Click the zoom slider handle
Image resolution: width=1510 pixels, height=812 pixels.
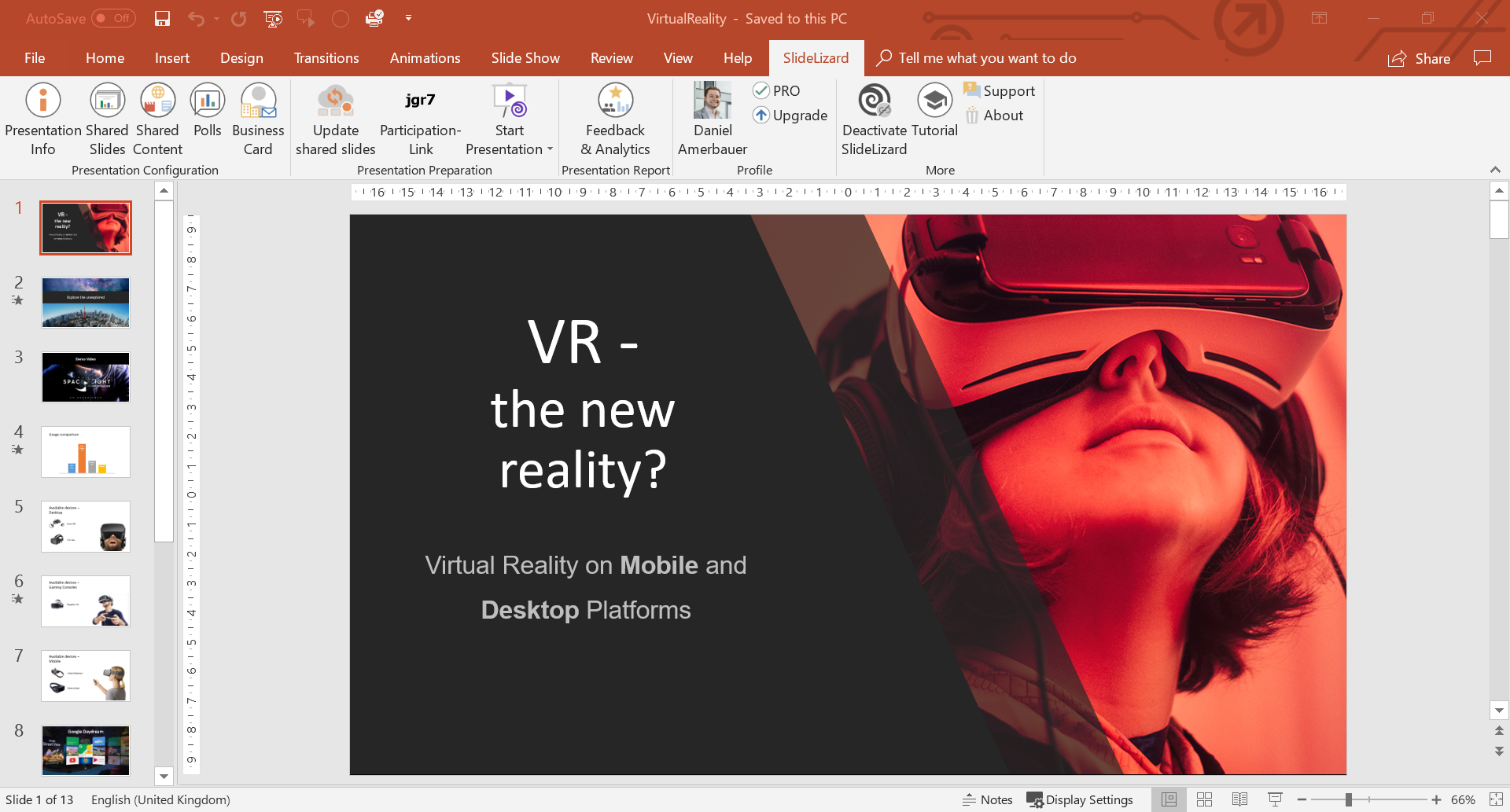pos(1348,799)
